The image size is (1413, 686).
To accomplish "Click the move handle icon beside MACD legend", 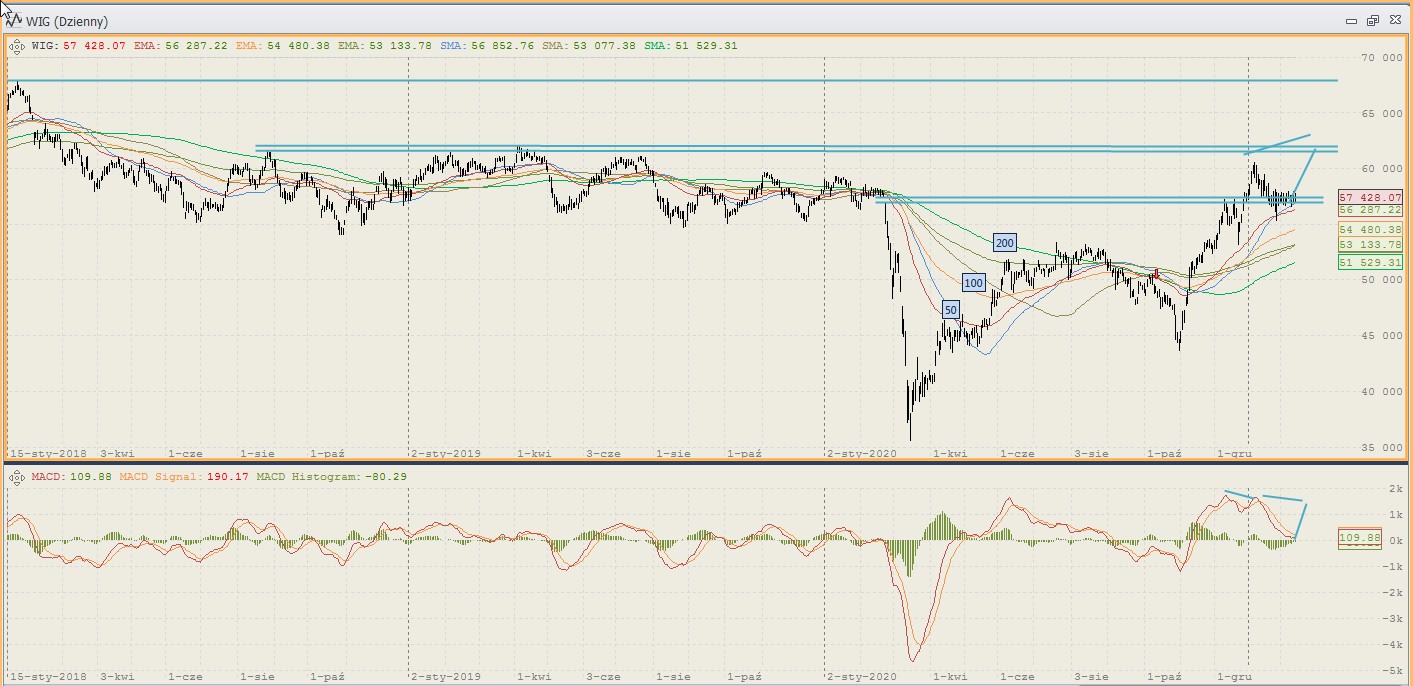I will click(17, 477).
